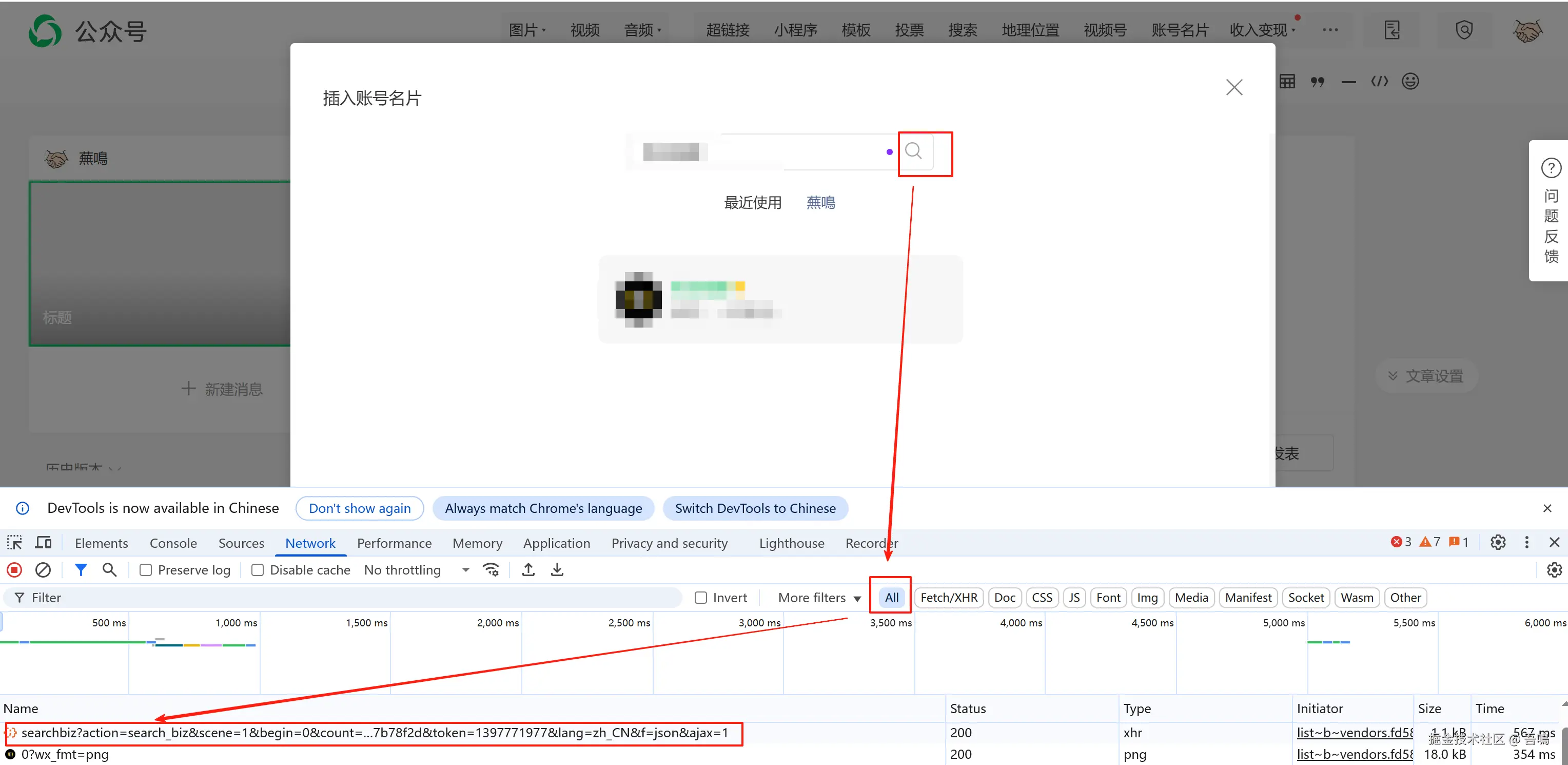
Task: Click Switch DevTools to Chinese
Action: [755, 508]
